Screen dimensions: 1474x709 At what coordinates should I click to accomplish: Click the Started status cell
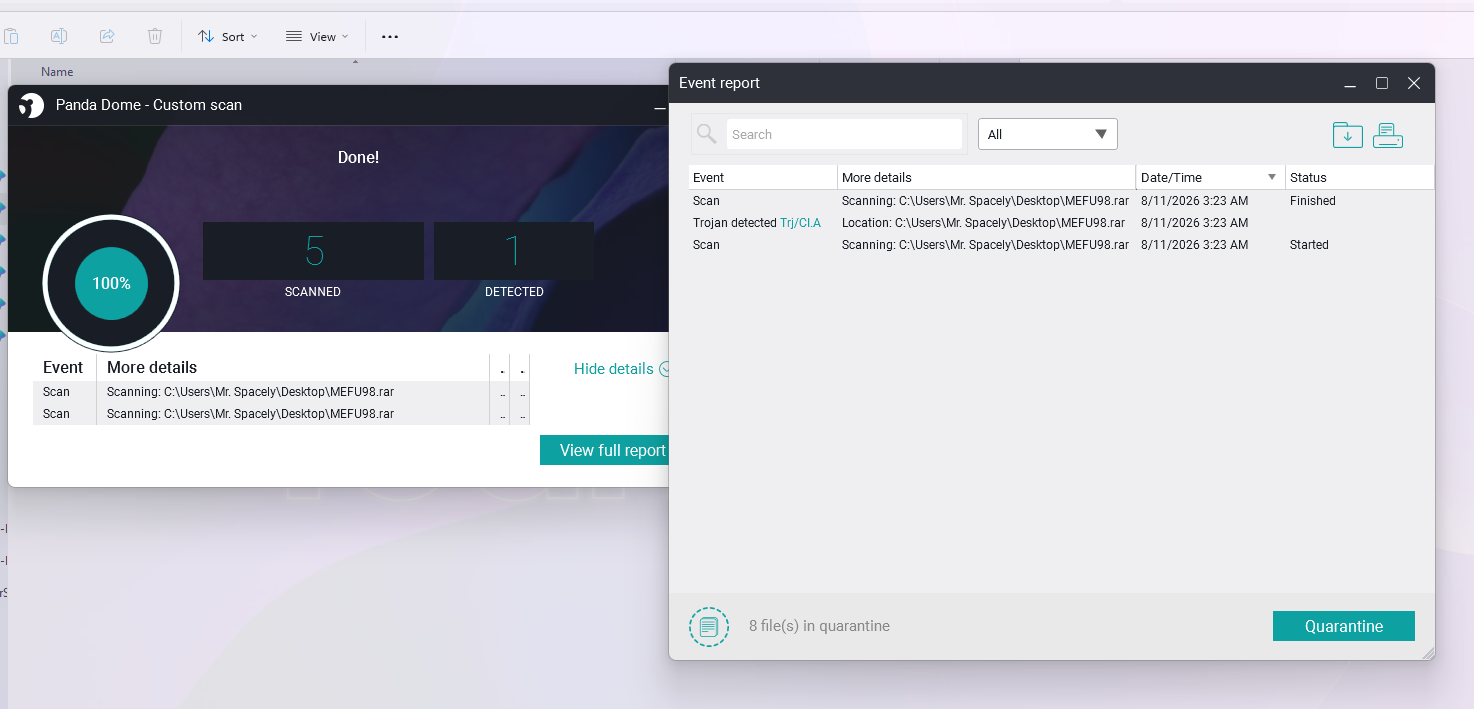coord(1309,245)
